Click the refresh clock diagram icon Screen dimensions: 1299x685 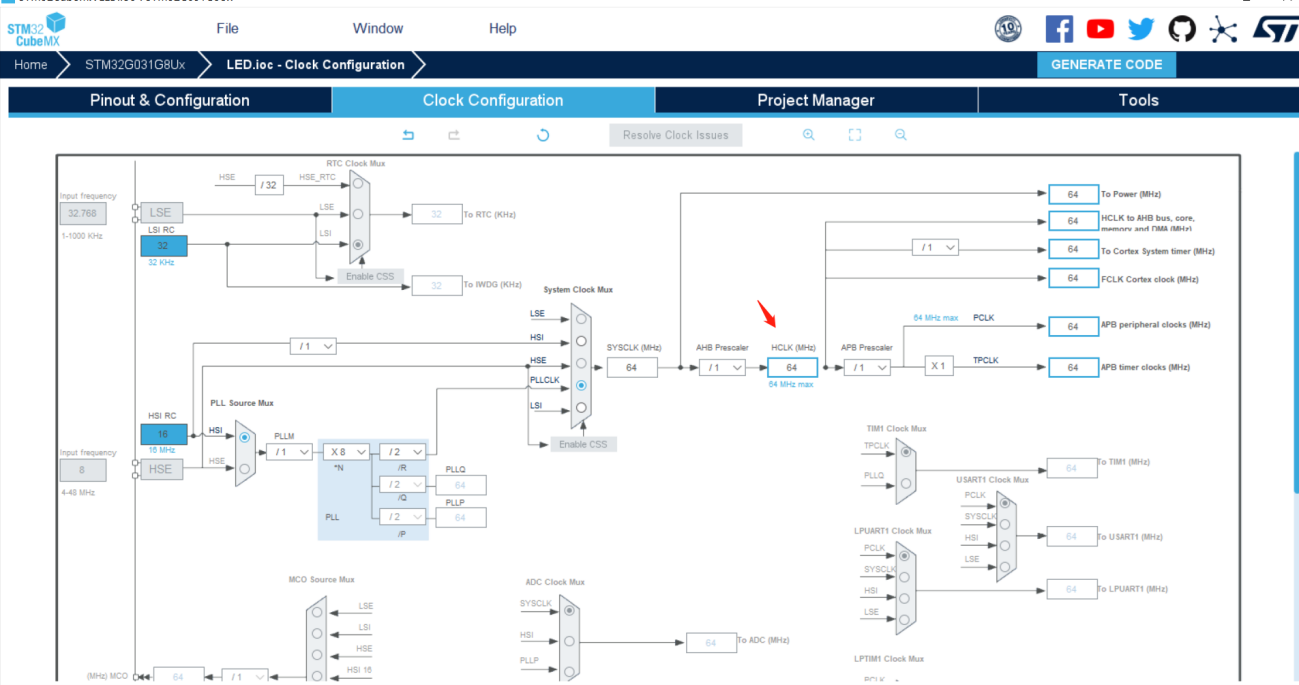coord(543,135)
